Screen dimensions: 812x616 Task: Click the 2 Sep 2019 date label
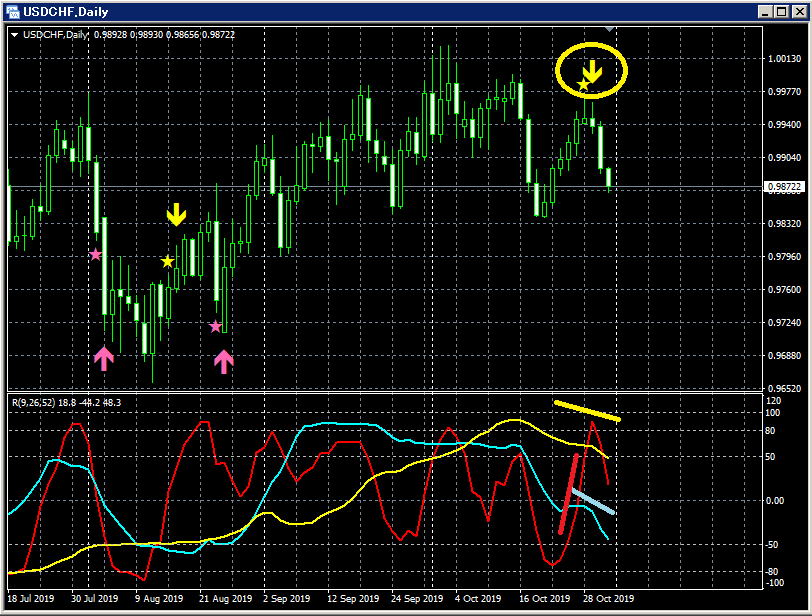click(x=286, y=598)
